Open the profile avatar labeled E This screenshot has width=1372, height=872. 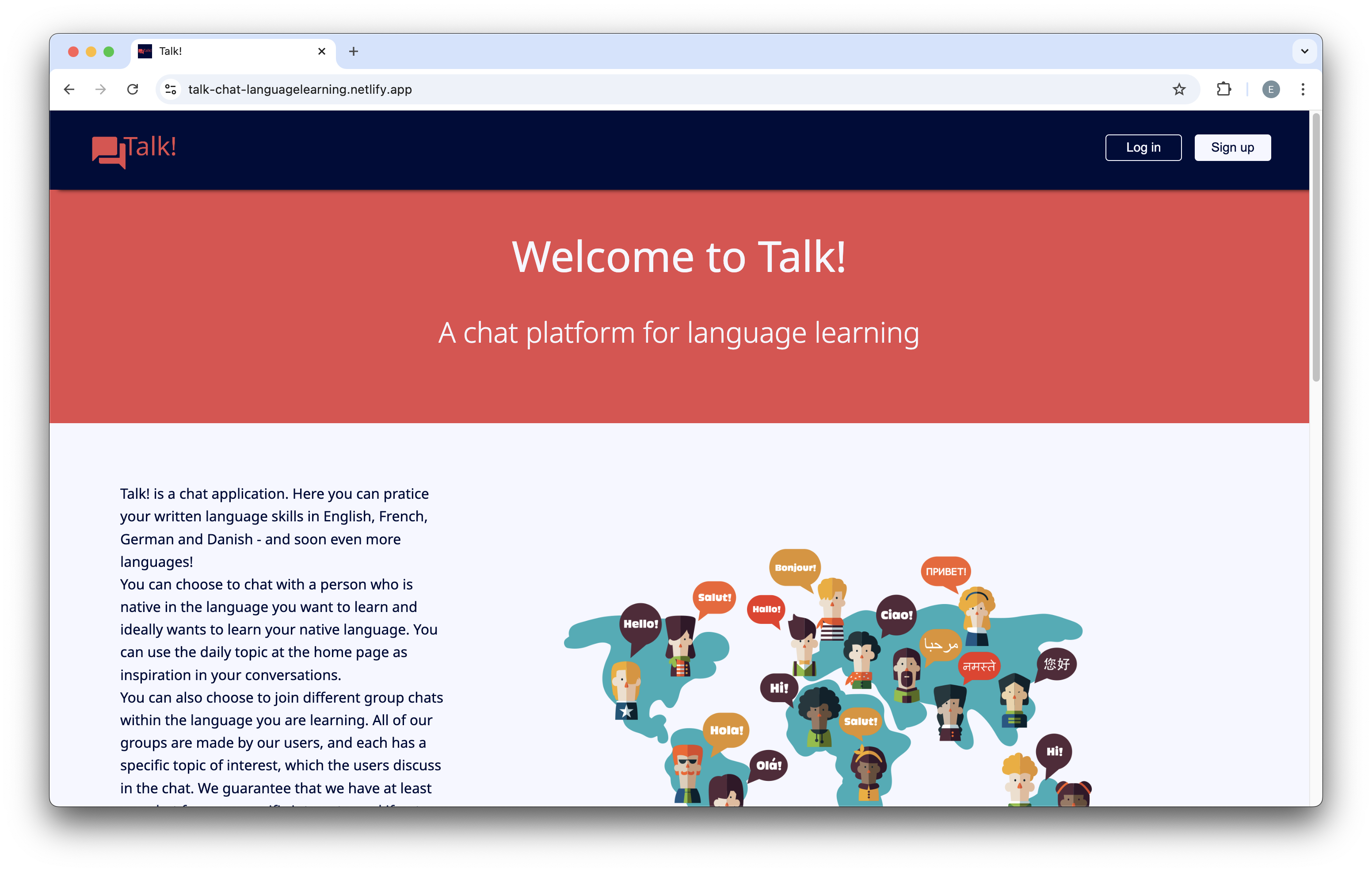pos(1271,89)
